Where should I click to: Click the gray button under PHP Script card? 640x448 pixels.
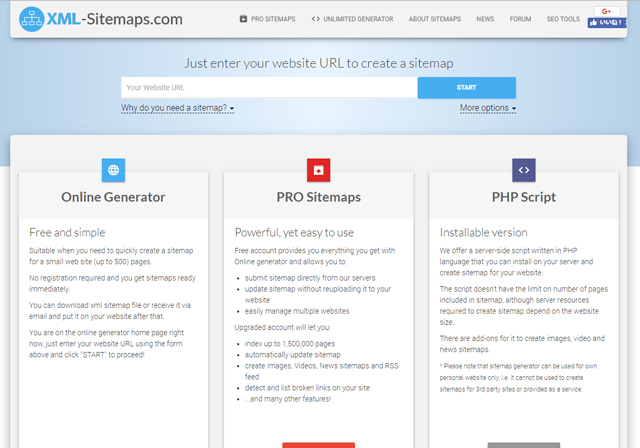(x=524, y=445)
